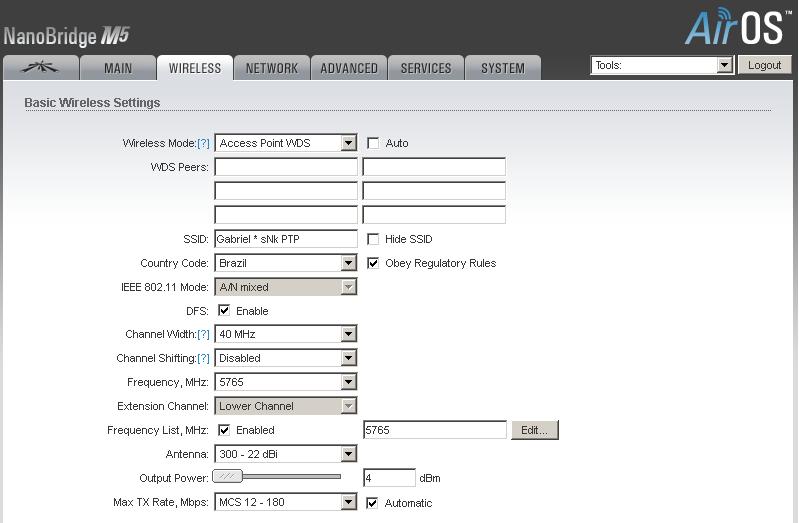Image resolution: width=799 pixels, height=523 pixels.
Task: Click the Logout button
Action: pyautogui.click(x=764, y=65)
